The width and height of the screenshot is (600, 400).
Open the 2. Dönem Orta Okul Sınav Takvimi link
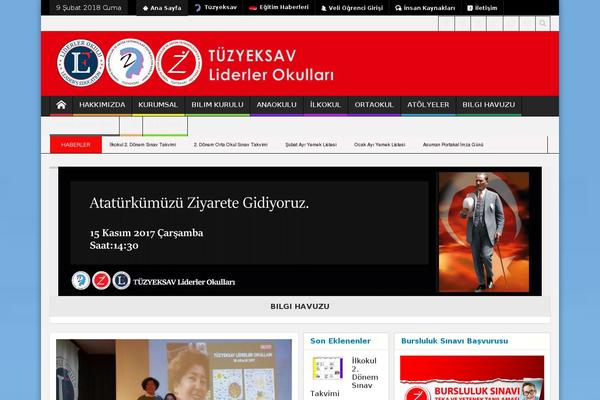point(231,145)
